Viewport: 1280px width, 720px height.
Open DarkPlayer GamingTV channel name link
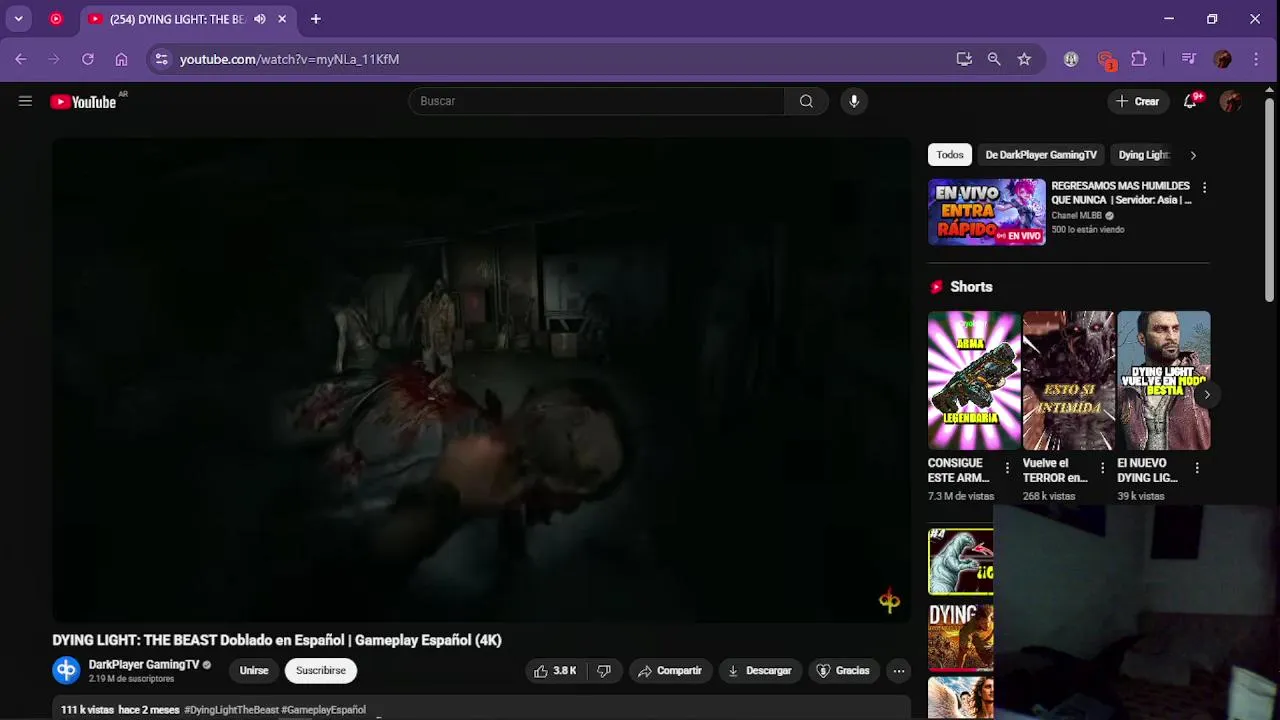pyautogui.click(x=144, y=665)
